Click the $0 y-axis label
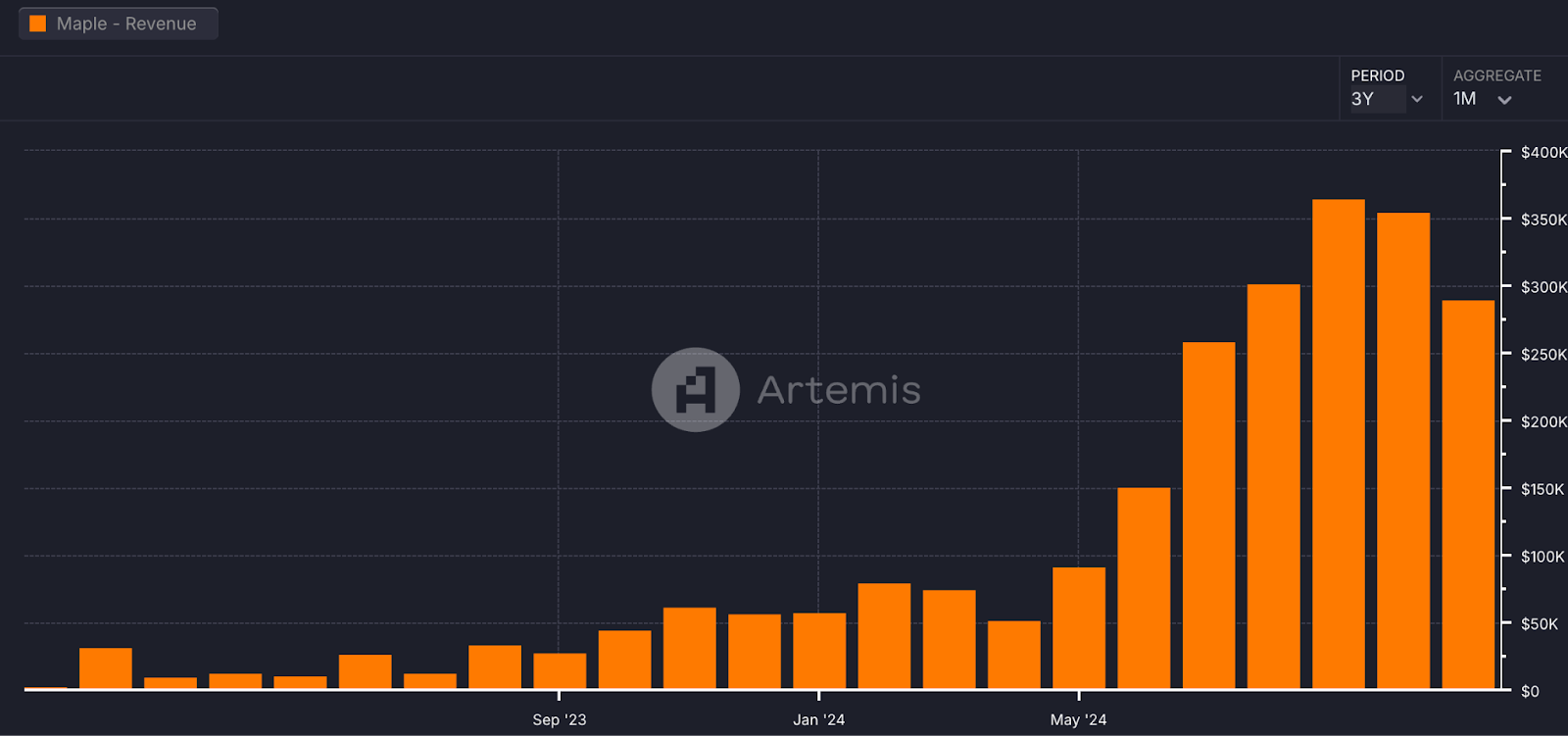 [1530, 691]
